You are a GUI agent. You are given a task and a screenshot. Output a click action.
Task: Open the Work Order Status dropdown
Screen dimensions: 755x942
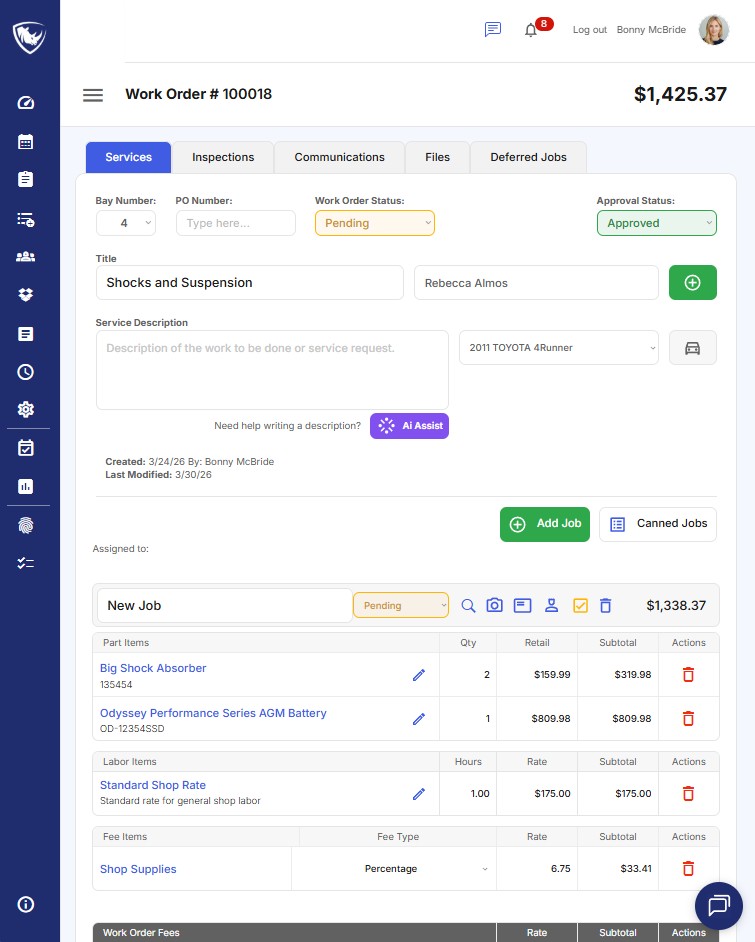375,223
